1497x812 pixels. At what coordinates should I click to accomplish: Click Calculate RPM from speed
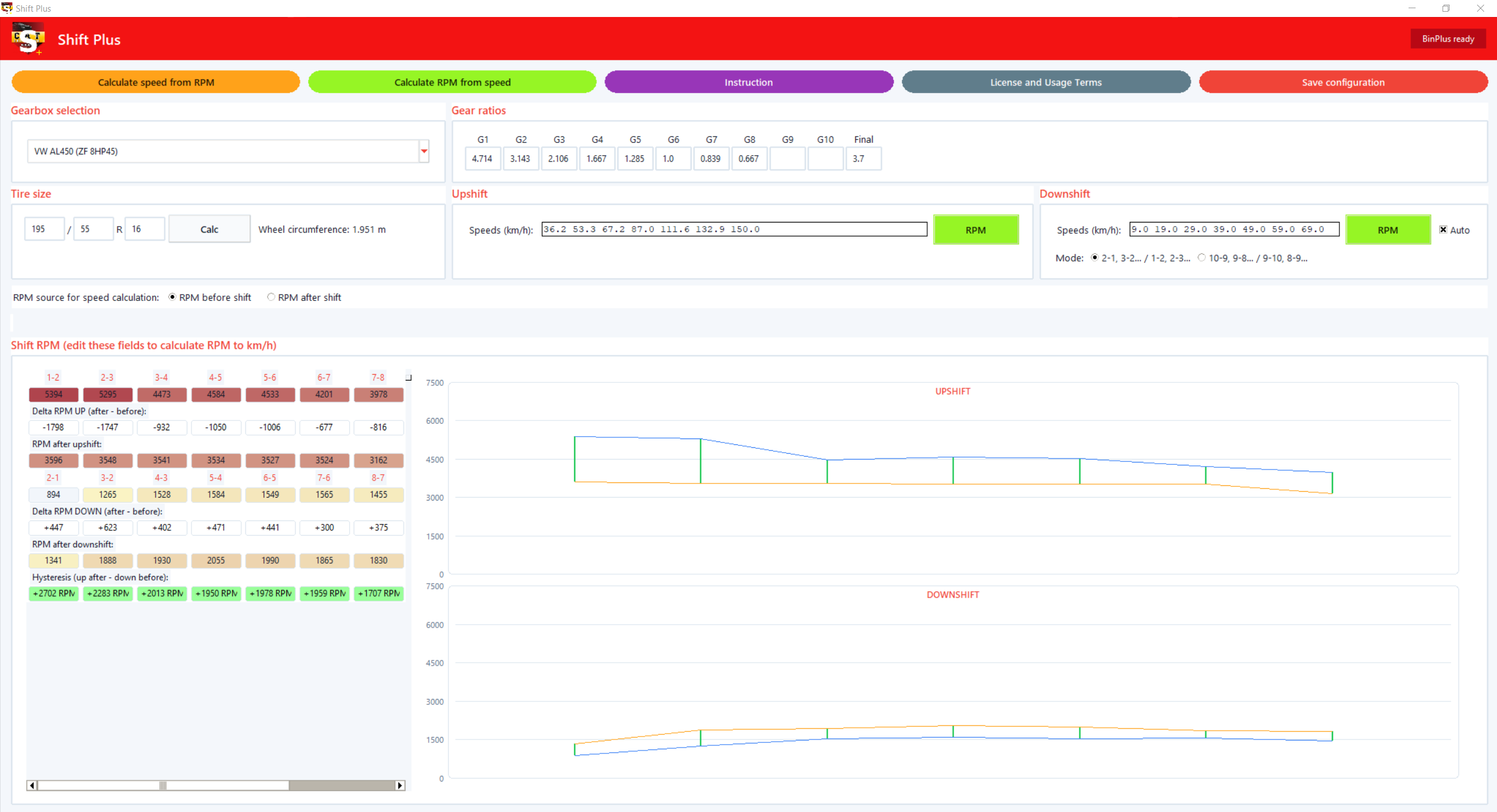click(x=452, y=82)
